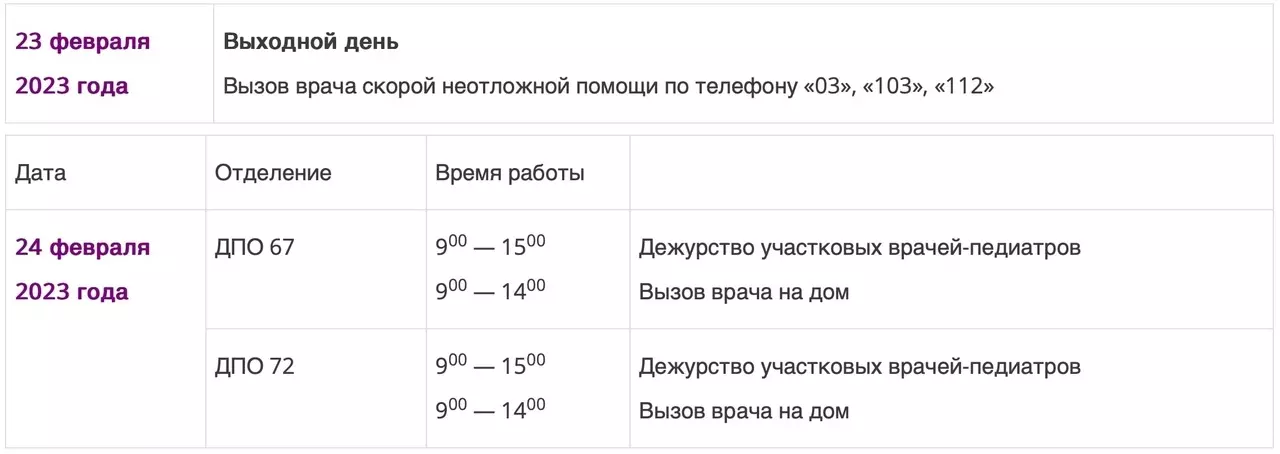Click "Дежурство участковых врачей-педиатров" in the ДПО 67 row

point(860,248)
